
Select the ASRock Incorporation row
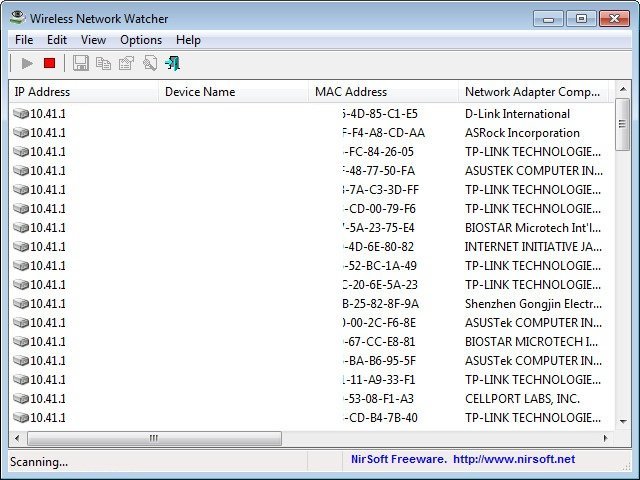(522, 133)
